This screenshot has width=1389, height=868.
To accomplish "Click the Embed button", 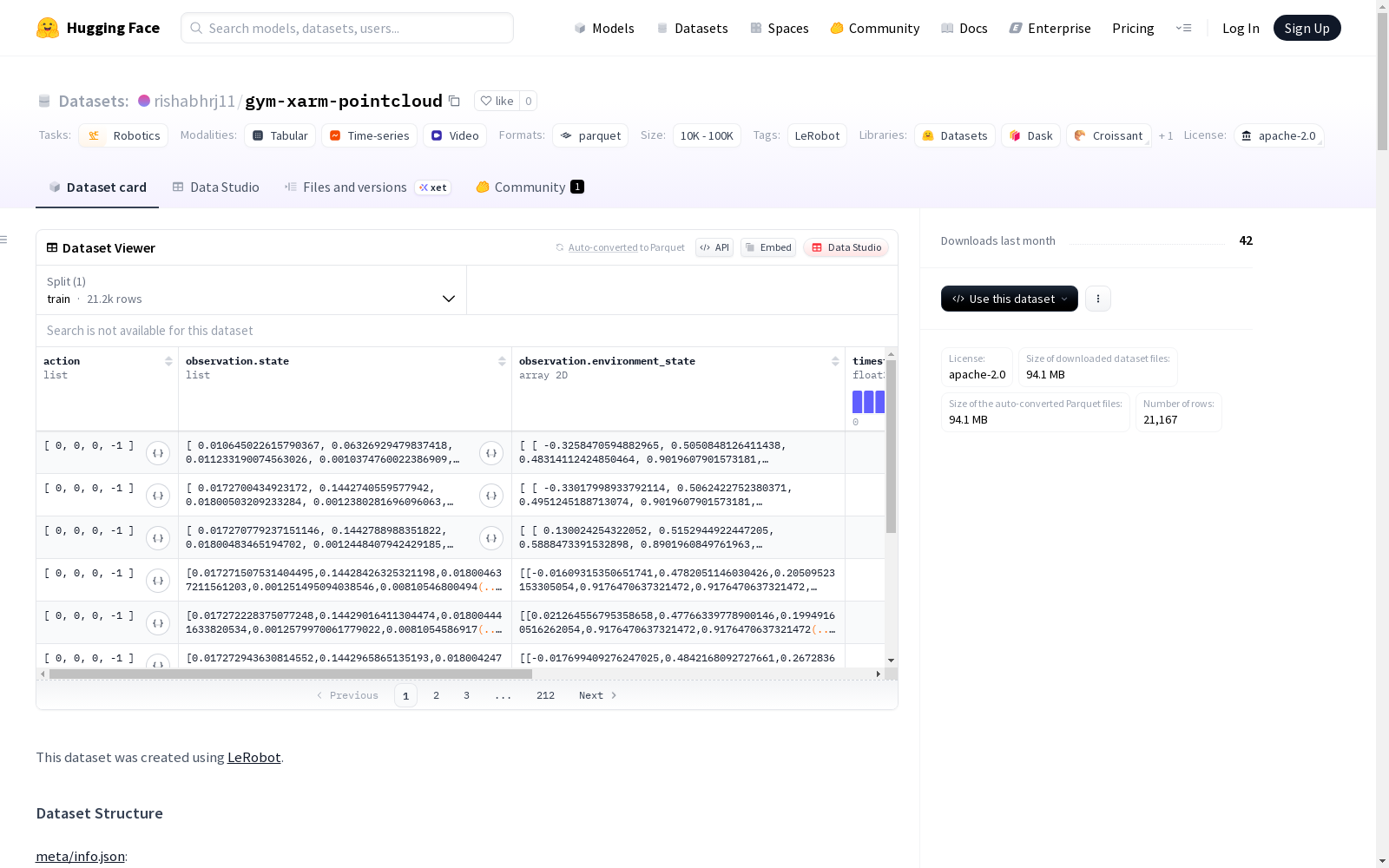I will coord(768,247).
